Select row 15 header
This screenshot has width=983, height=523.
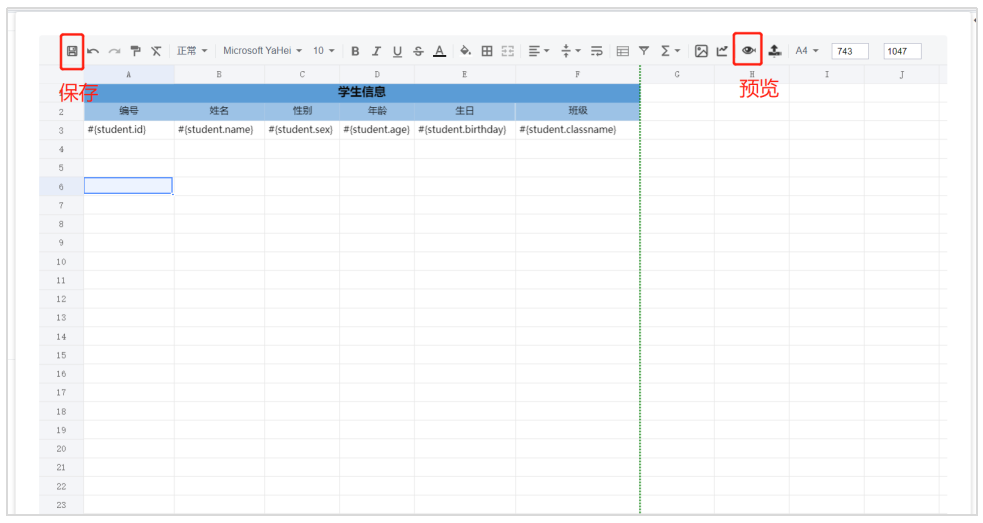61,355
